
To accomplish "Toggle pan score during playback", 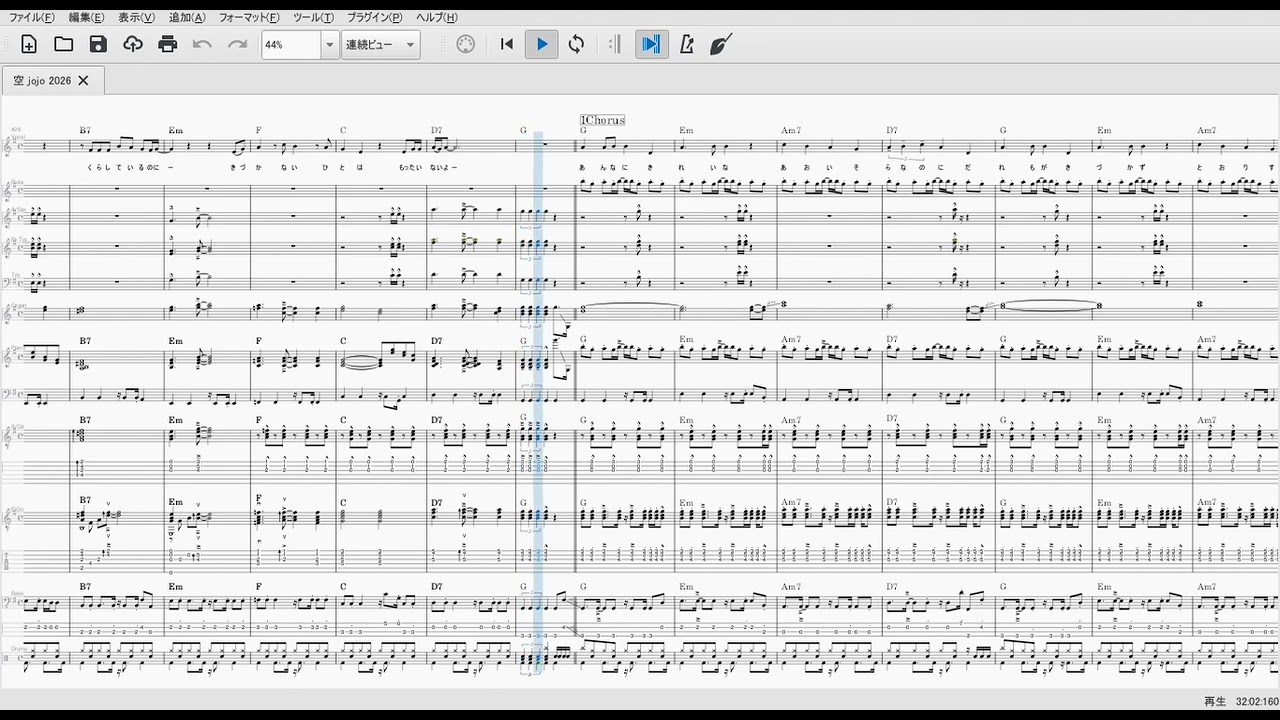I will 651,44.
